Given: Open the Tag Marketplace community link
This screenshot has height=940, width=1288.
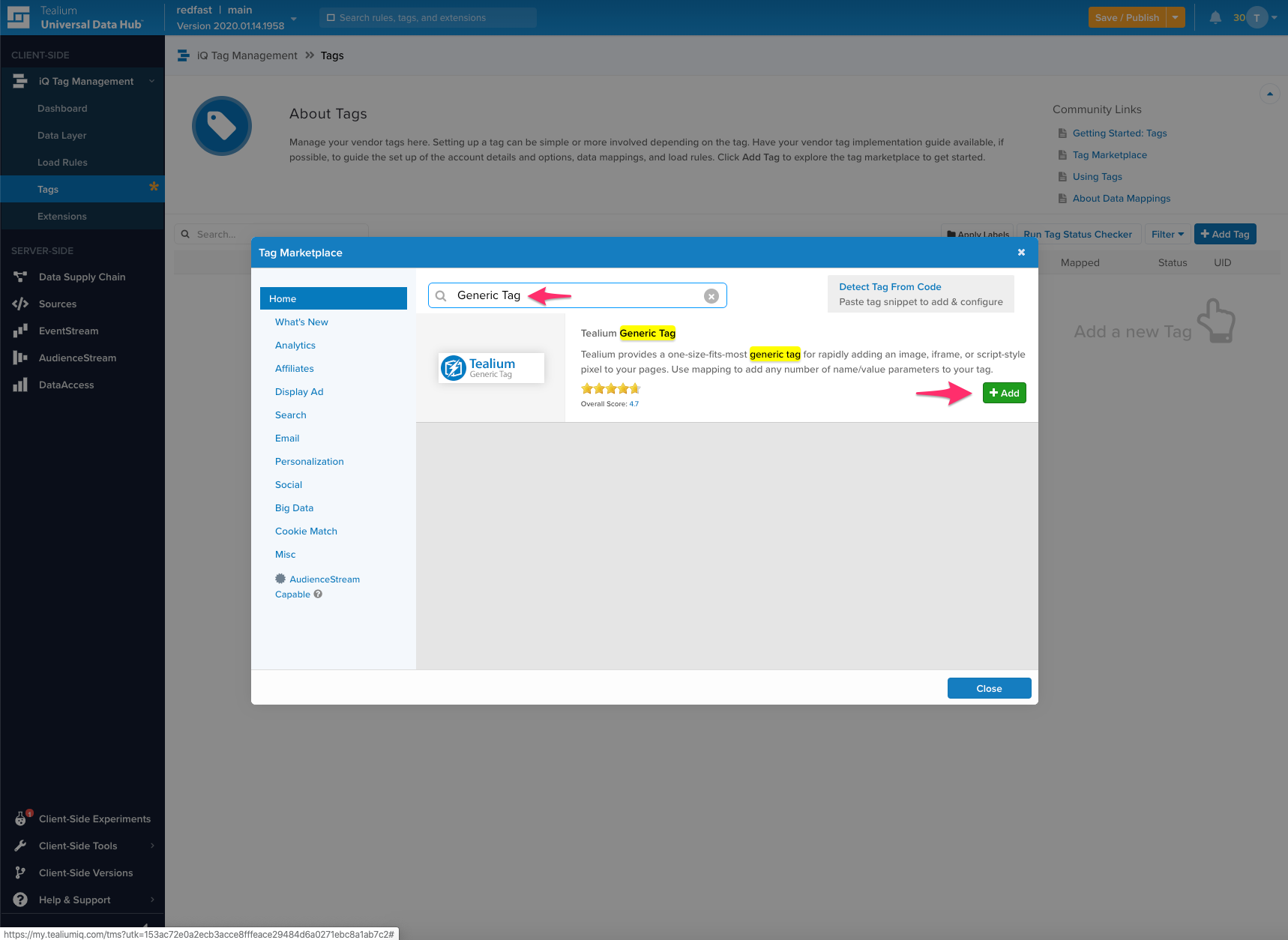Looking at the screenshot, I should (x=1110, y=155).
